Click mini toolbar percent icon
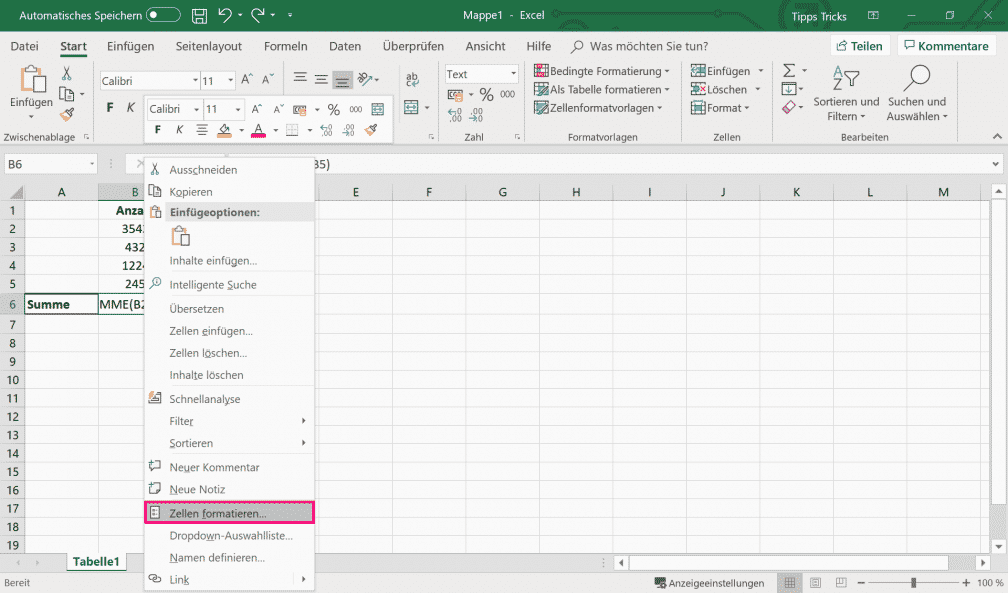This screenshot has height=593, width=1008. (x=334, y=109)
